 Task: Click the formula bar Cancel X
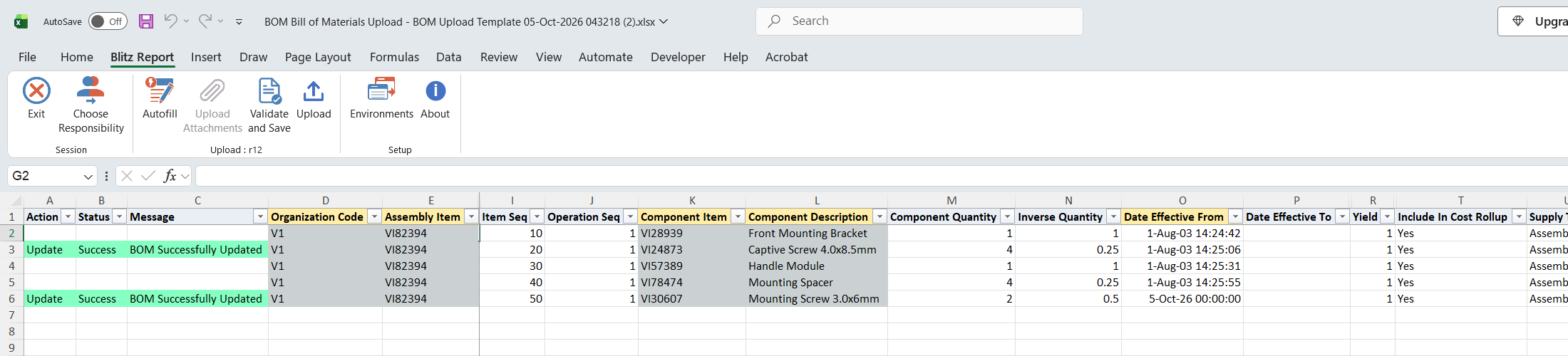click(127, 176)
